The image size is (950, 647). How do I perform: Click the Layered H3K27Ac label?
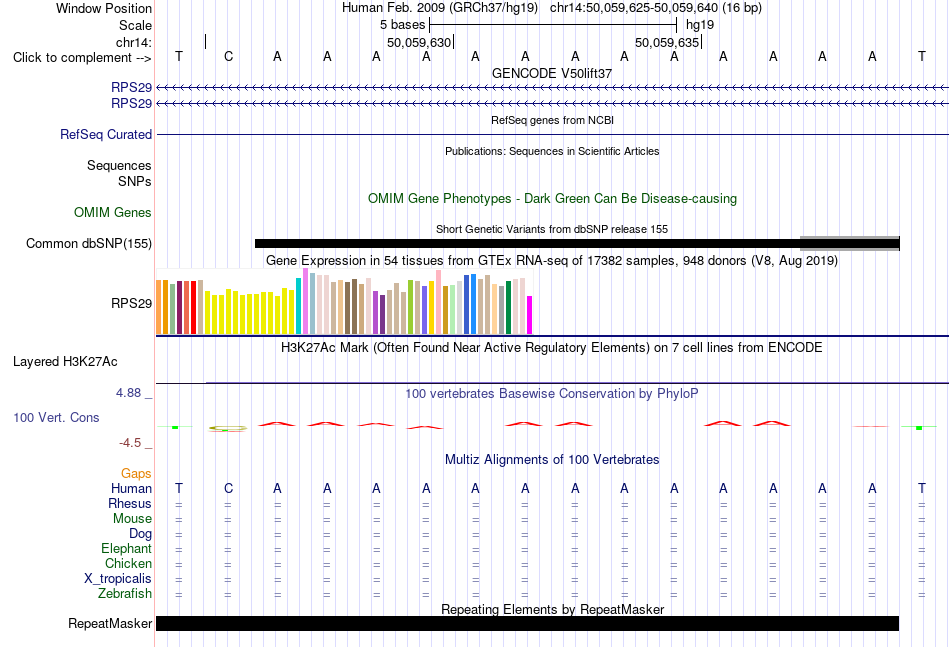tap(65, 362)
